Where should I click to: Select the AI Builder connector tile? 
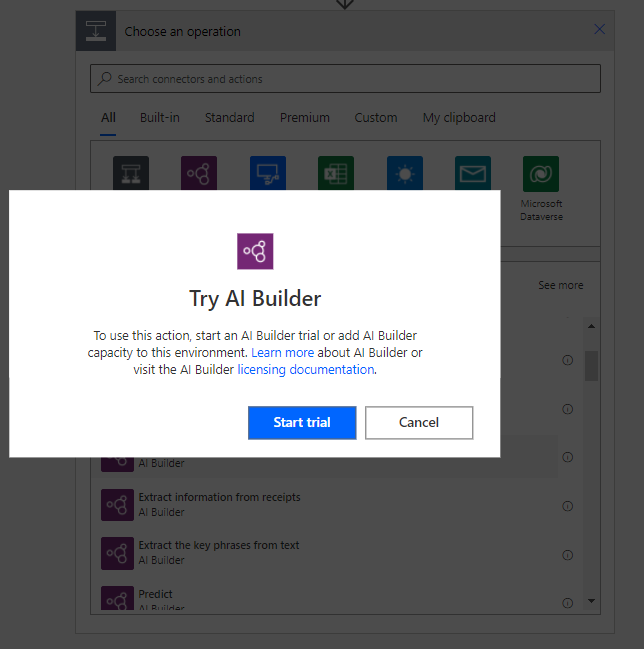(199, 173)
